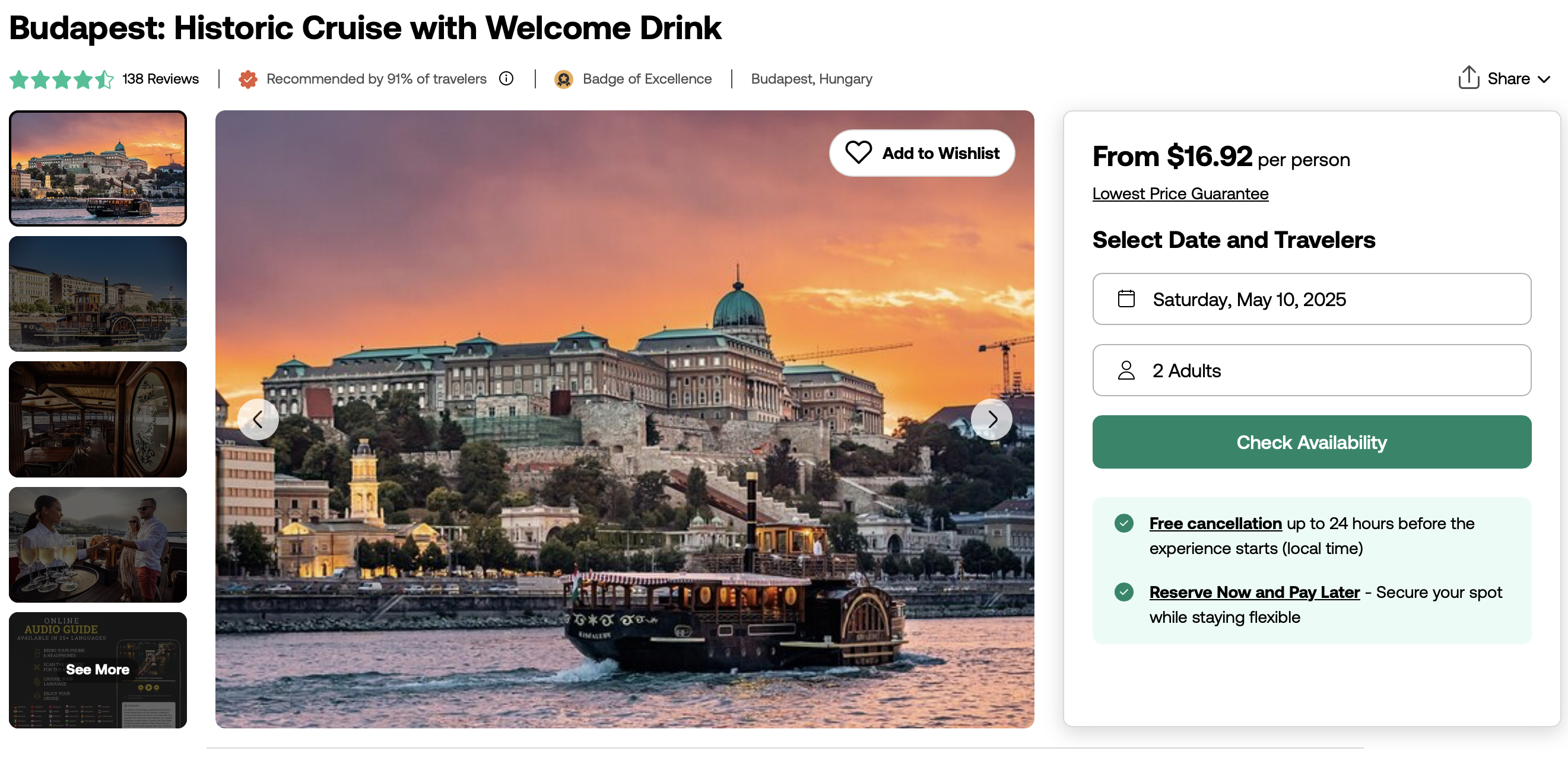Click the Badge of Excellence medal icon
The image size is (1568, 764).
[x=564, y=79]
